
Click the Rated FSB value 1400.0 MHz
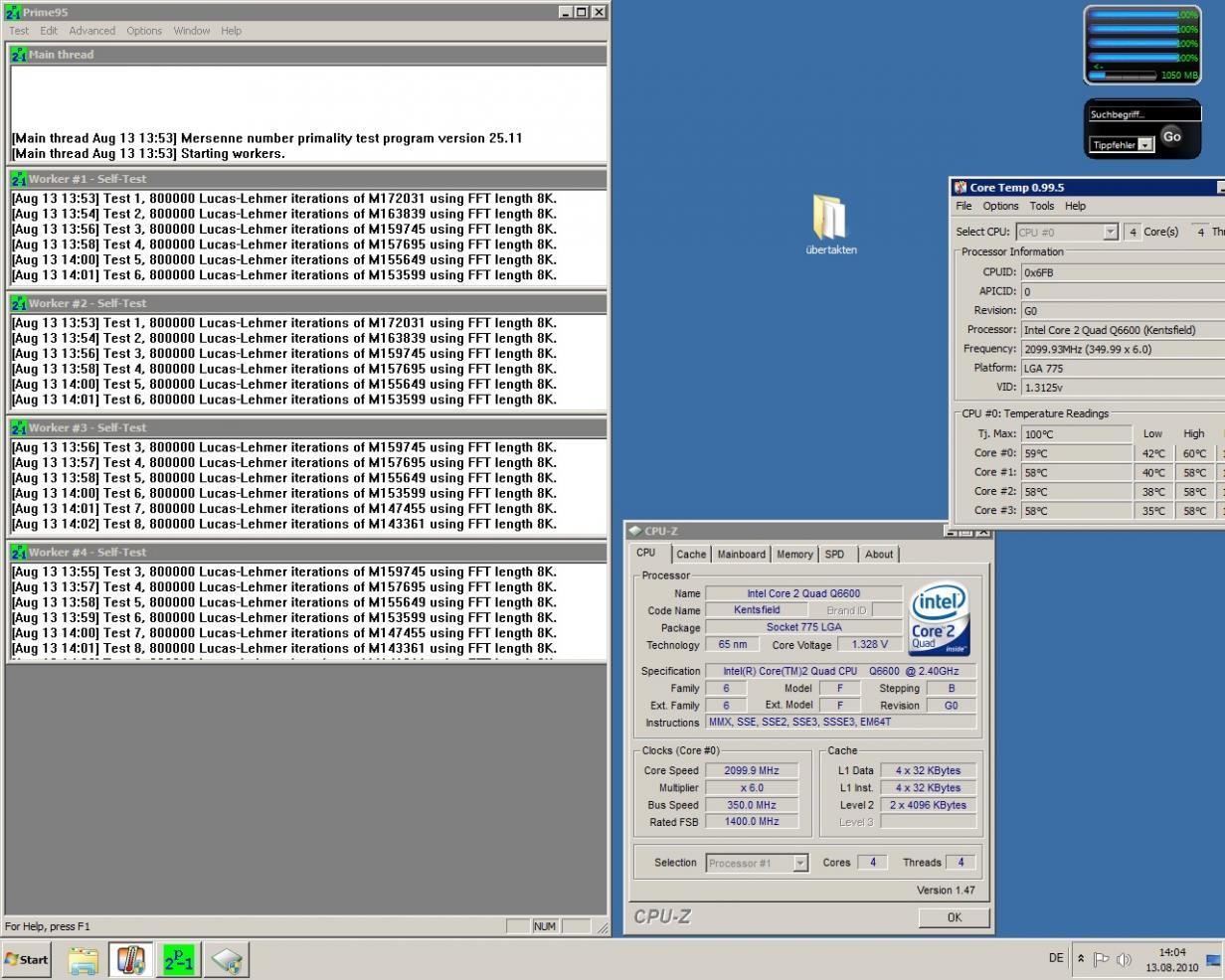pos(752,822)
